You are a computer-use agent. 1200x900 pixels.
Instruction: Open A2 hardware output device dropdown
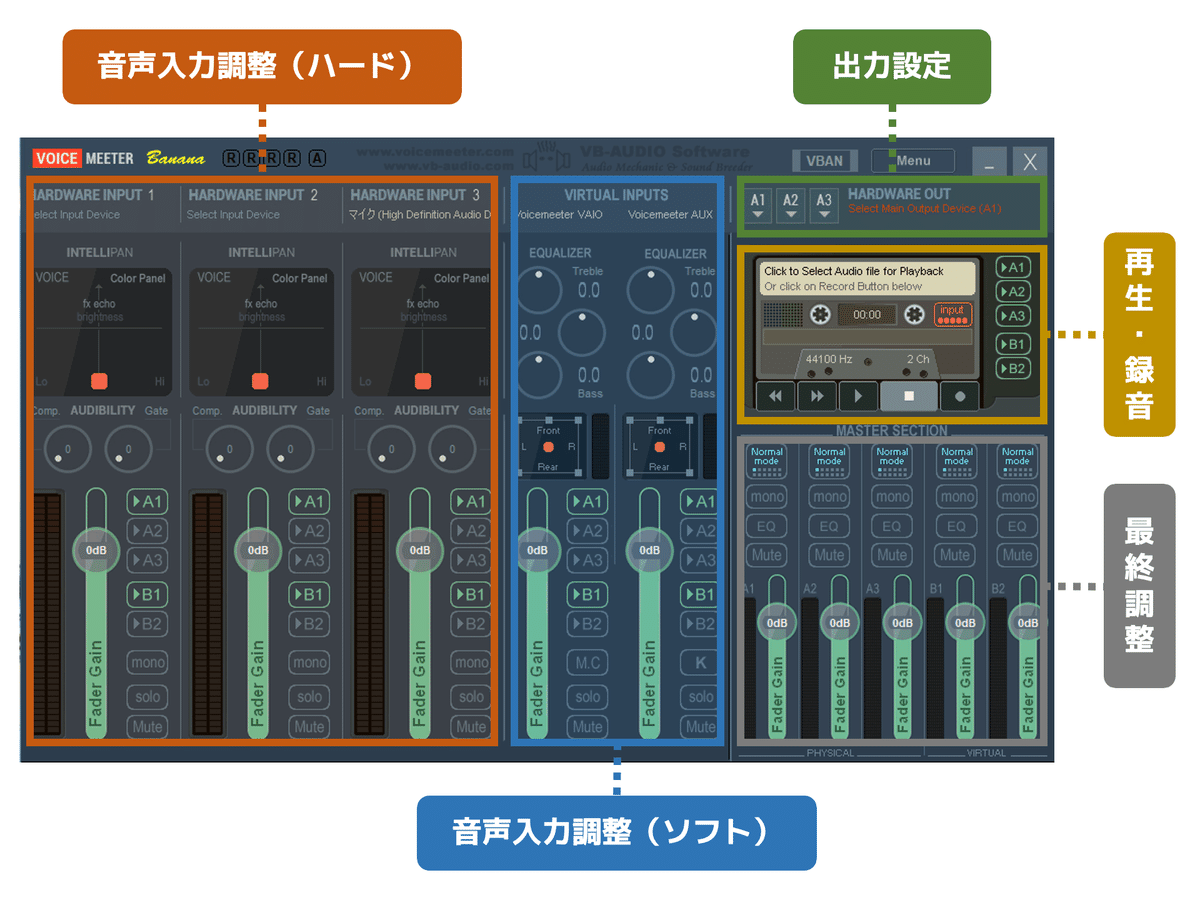[791, 204]
